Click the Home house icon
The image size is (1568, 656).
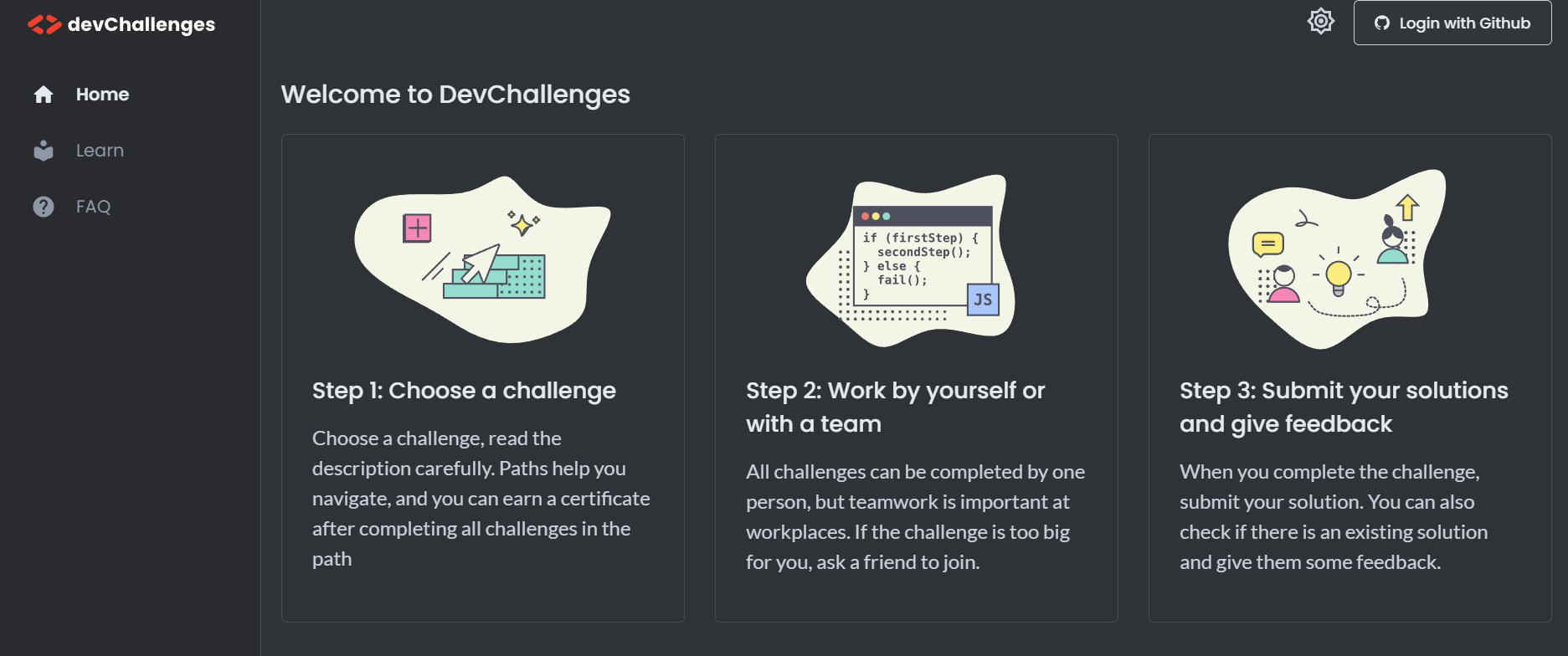tap(44, 95)
